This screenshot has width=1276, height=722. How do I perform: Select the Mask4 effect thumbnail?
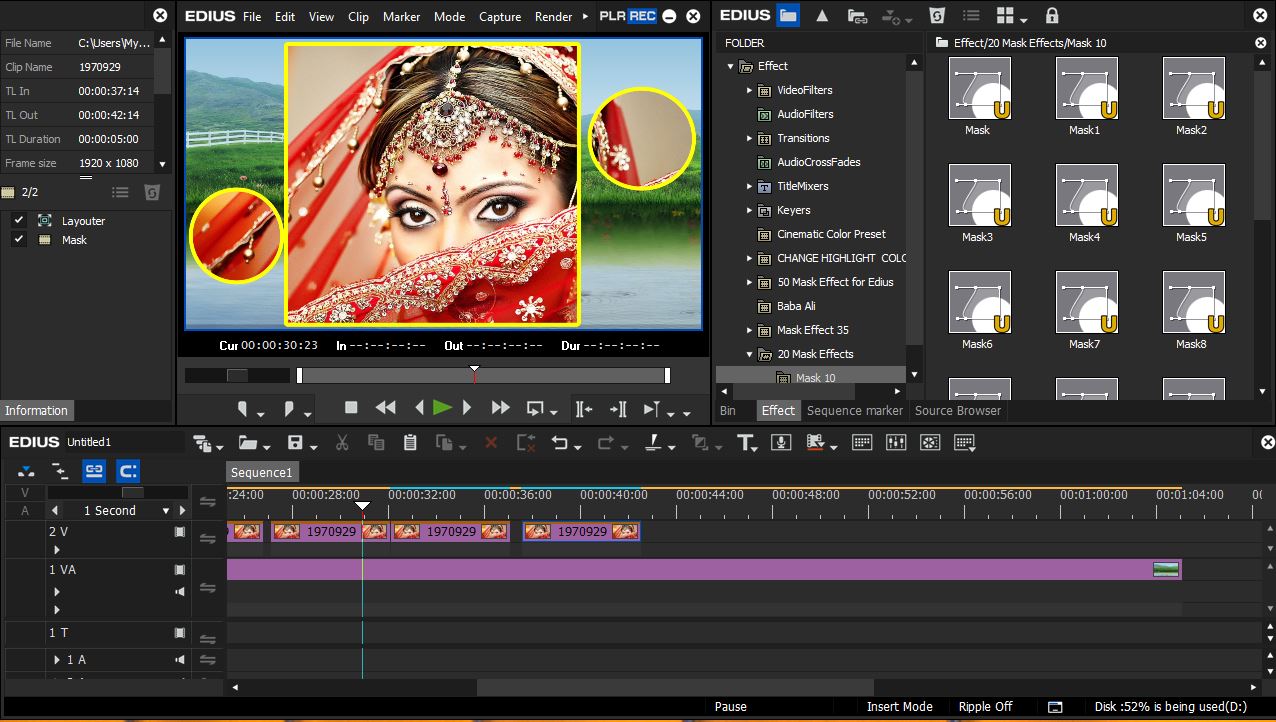[1086, 195]
